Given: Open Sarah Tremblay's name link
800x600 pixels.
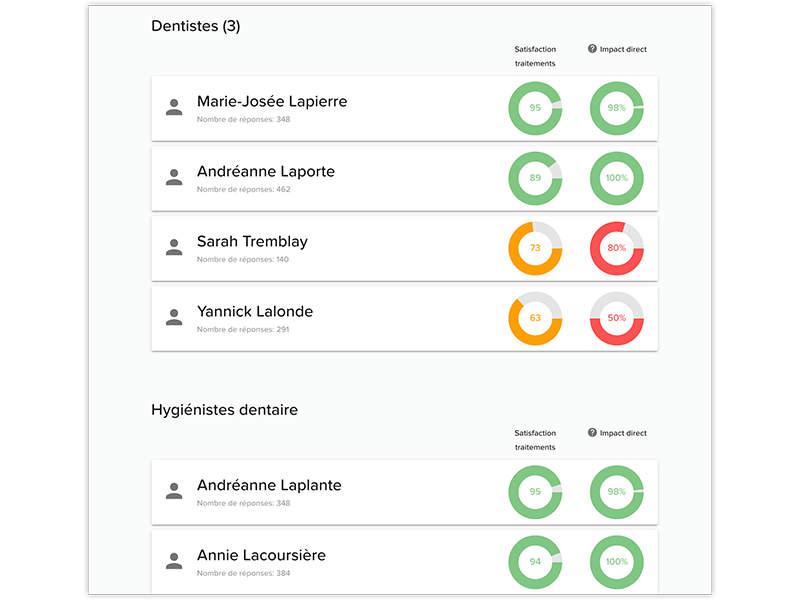Looking at the screenshot, I should click(252, 241).
